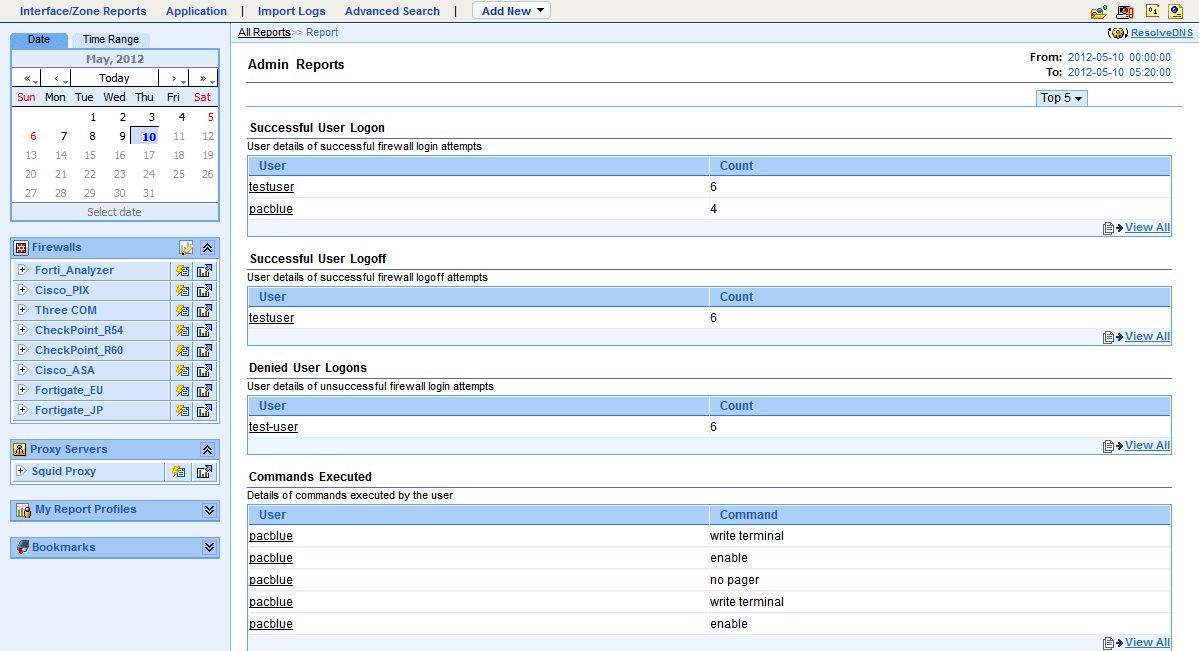Open Import Logs
The height and width of the screenshot is (651, 1199).
[x=291, y=11]
